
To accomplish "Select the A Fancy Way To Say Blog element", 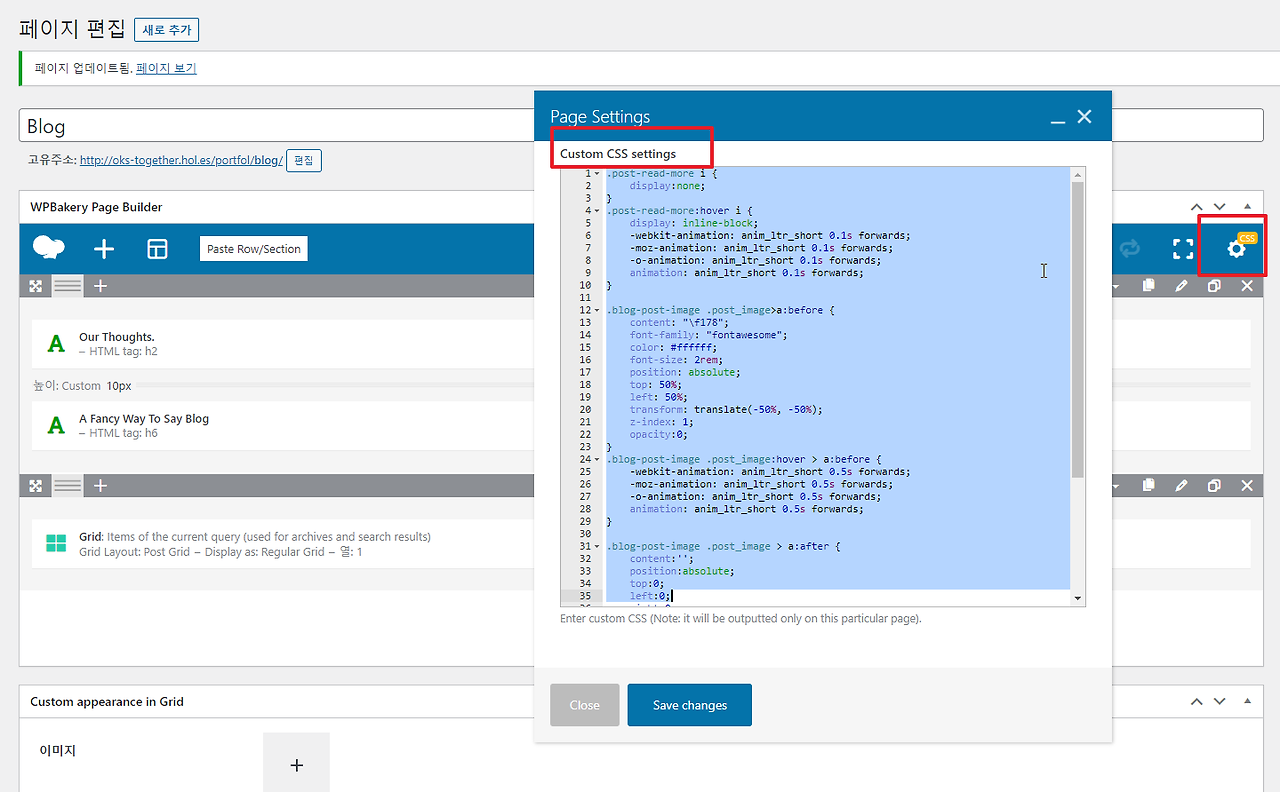I will pos(641,426).
